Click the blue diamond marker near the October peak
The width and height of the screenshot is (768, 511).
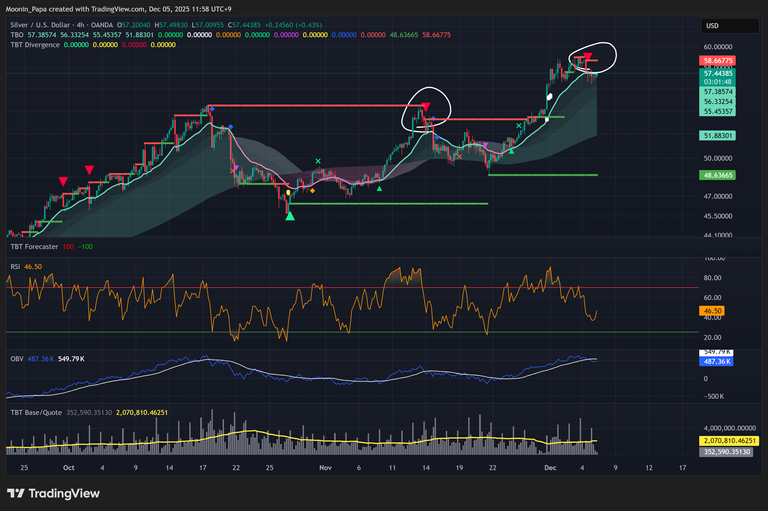(231, 127)
